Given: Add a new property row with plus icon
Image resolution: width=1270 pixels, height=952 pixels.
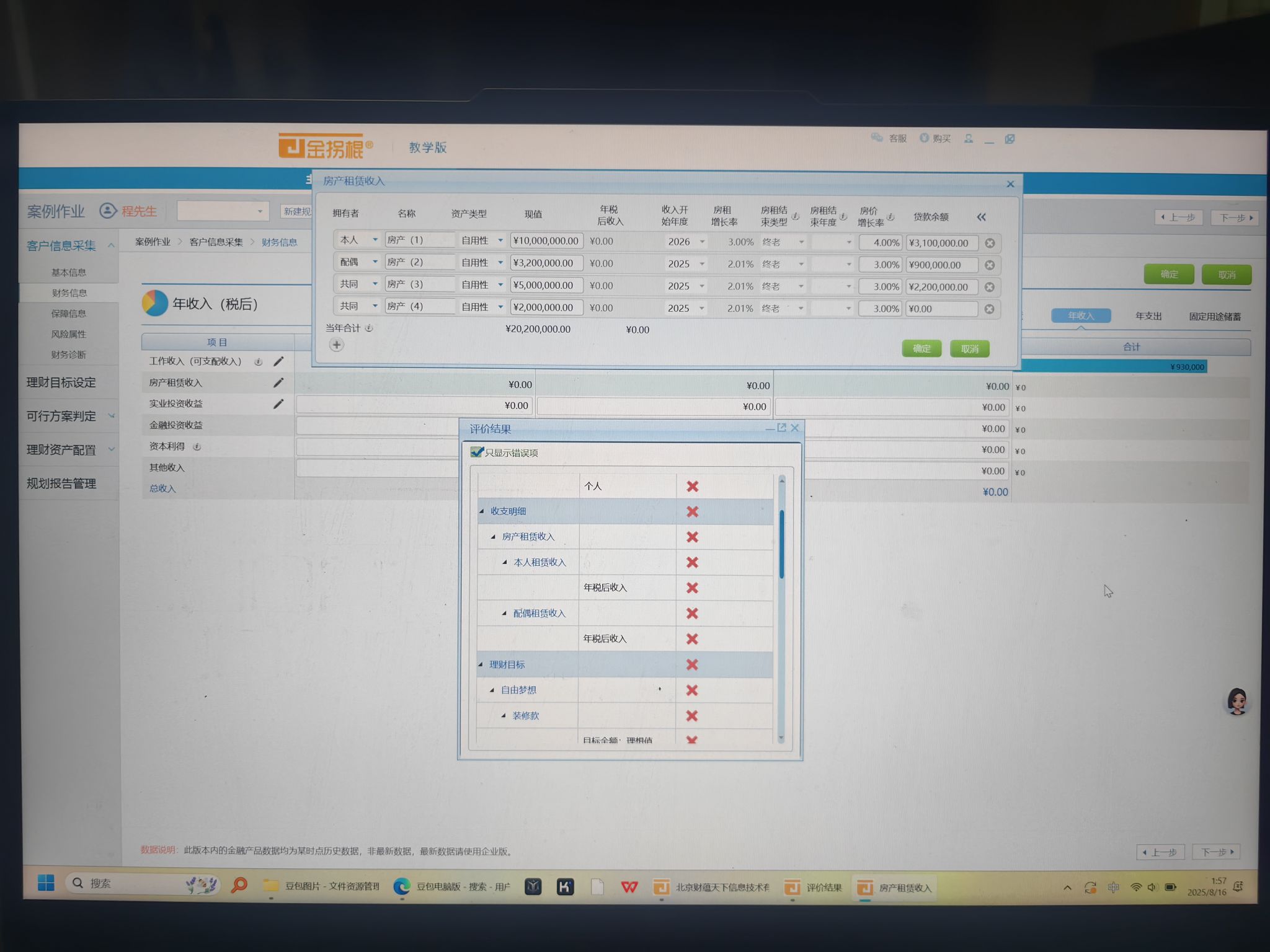Looking at the screenshot, I should click(x=336, y=345).
